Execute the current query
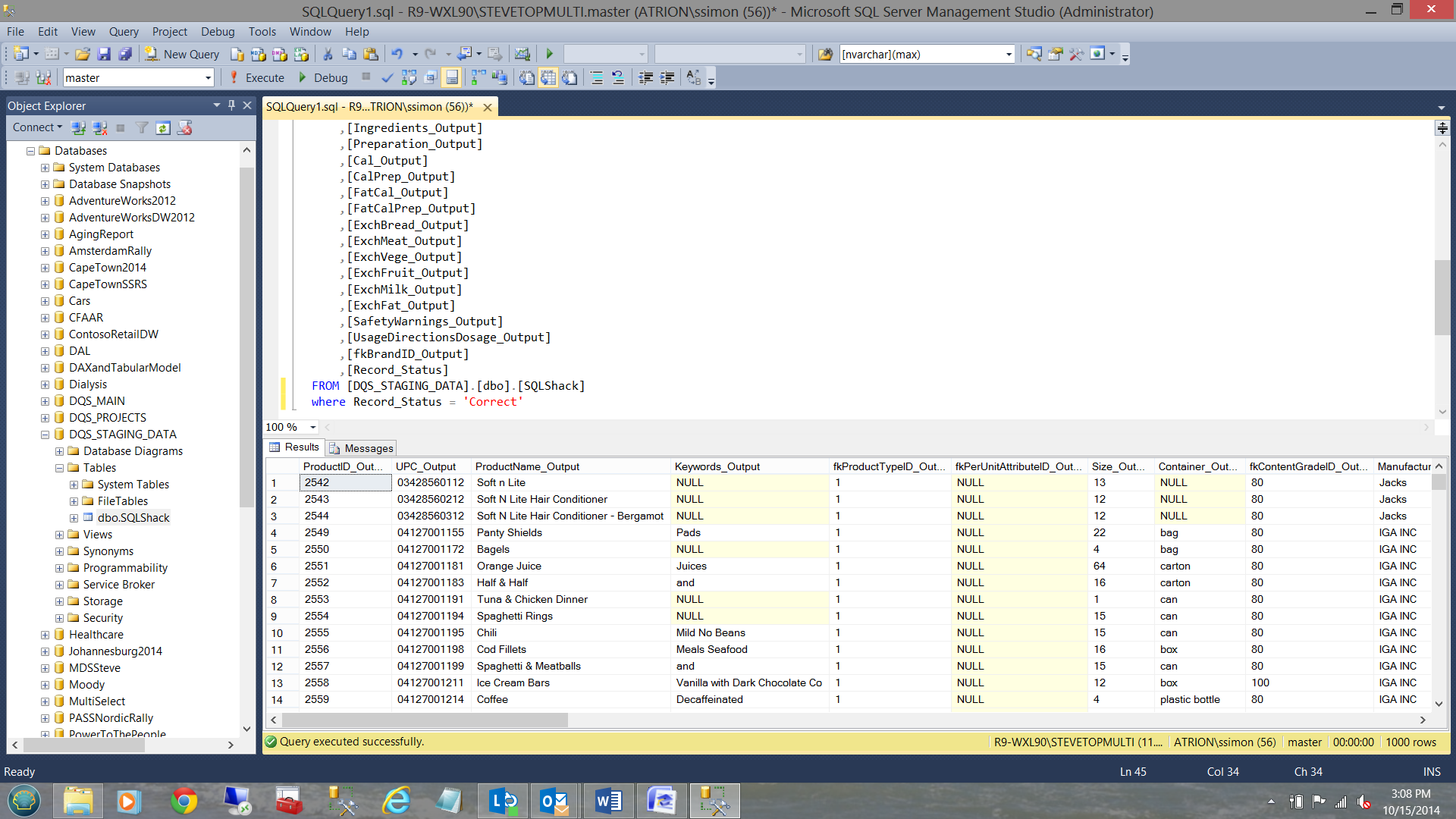This screenshot has width=1456, height=819. pos(257,77)
